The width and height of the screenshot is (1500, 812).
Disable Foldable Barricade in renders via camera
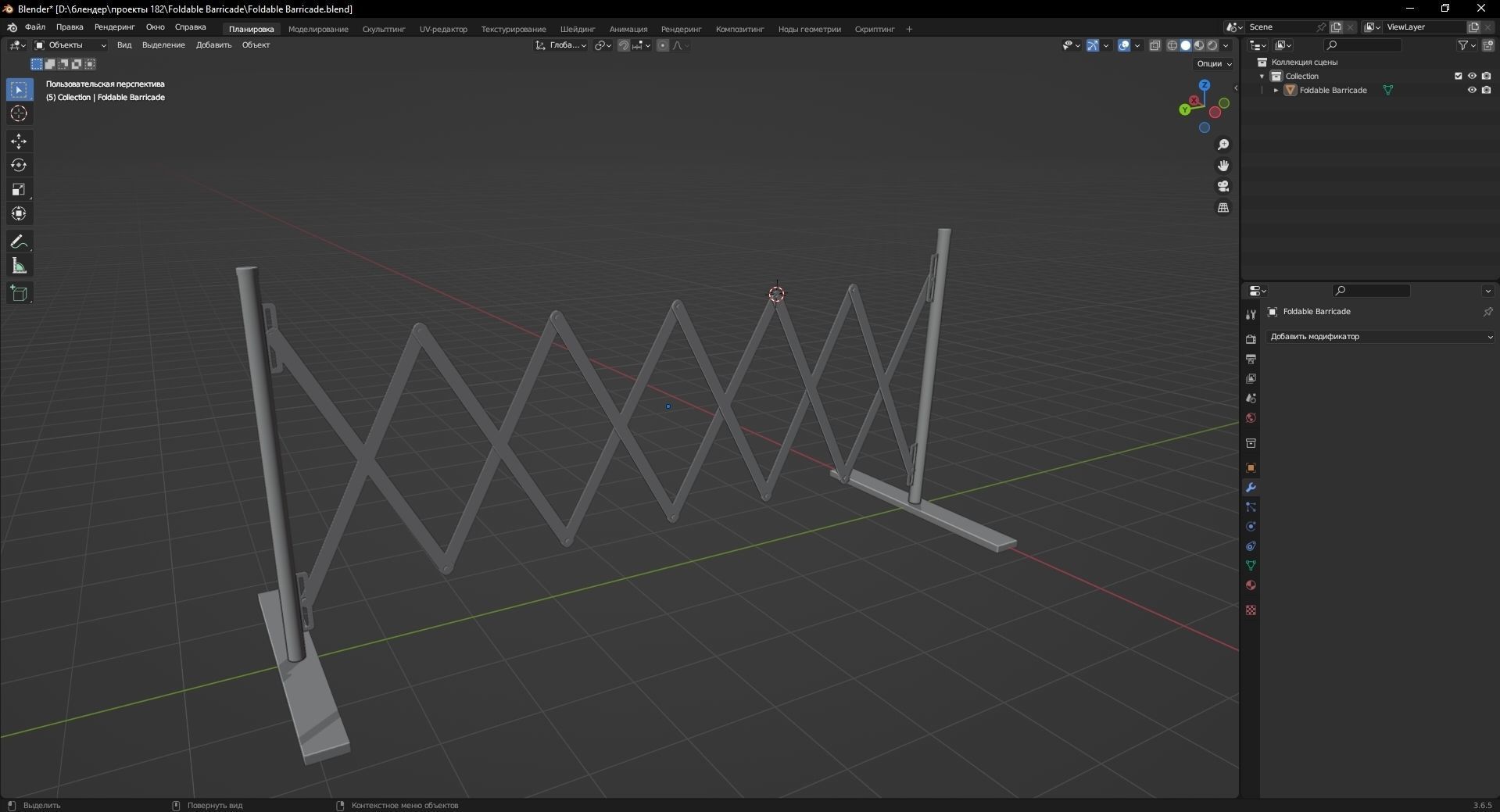[1486, 90]
